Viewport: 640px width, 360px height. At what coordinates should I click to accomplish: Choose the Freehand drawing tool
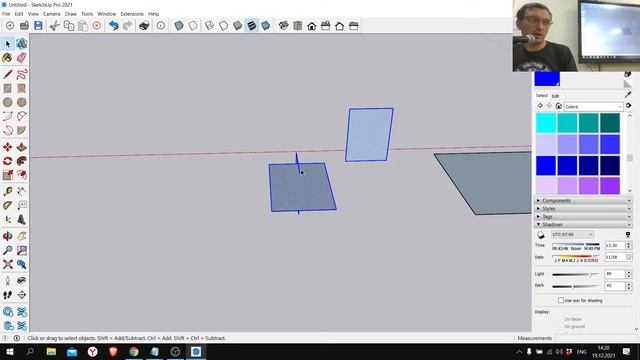(x=22, y=74)
